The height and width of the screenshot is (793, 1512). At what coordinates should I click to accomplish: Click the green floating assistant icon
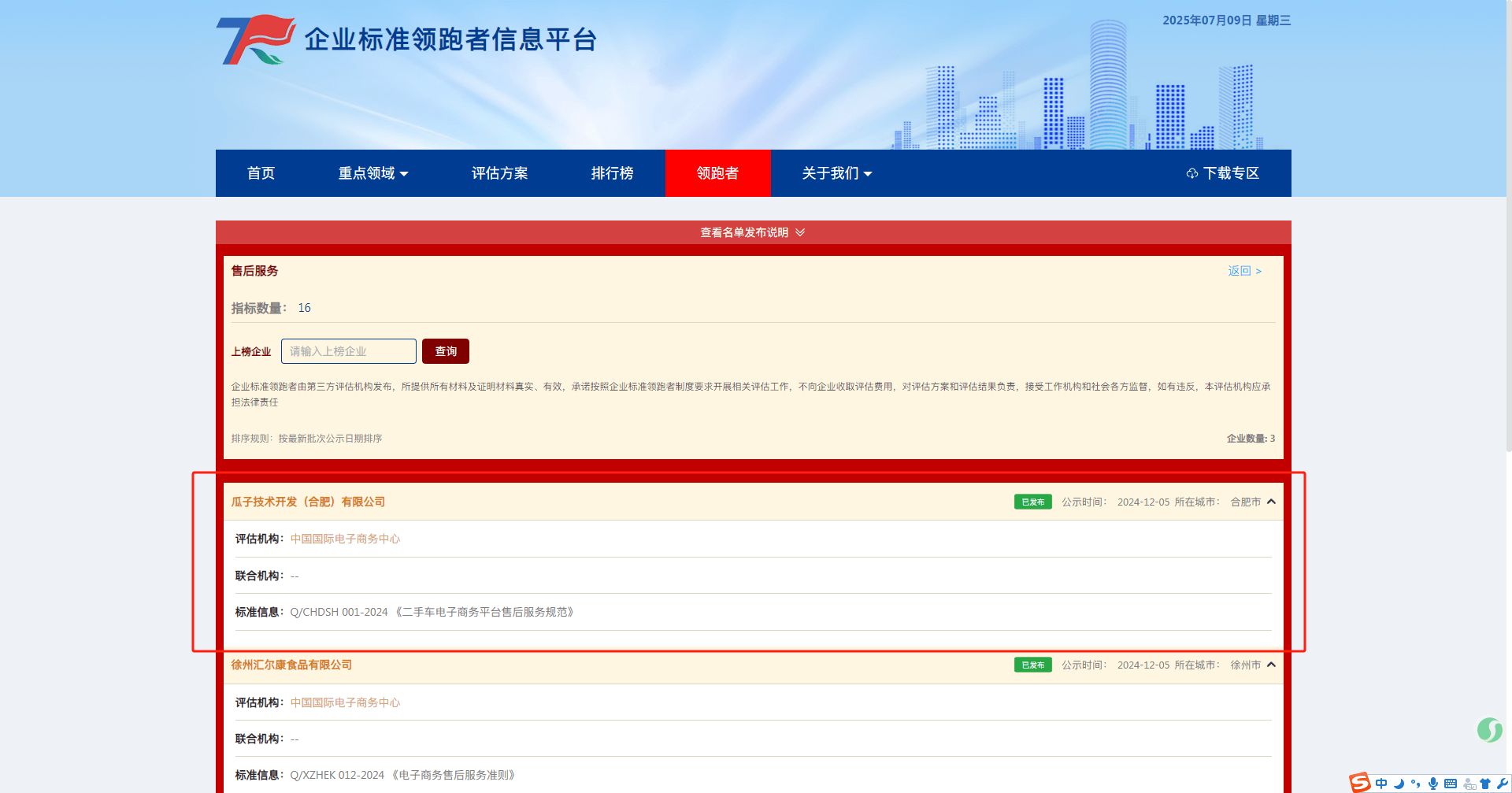tap(1489, 730)
